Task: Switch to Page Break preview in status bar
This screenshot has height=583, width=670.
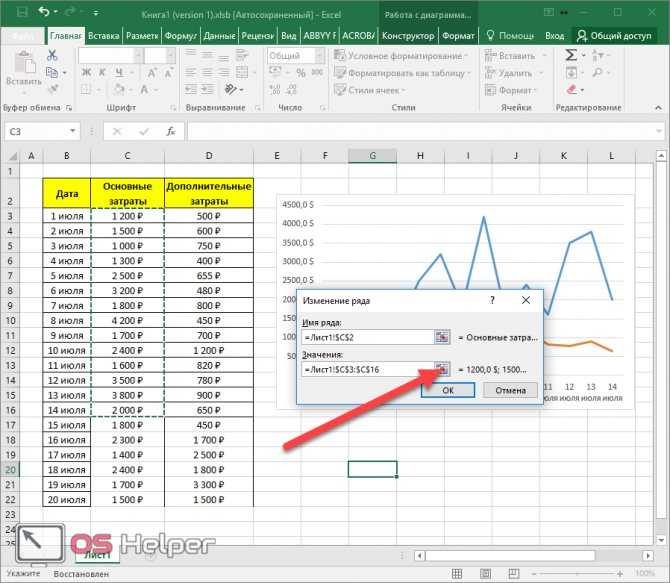Action: click(x=514, y=574)
